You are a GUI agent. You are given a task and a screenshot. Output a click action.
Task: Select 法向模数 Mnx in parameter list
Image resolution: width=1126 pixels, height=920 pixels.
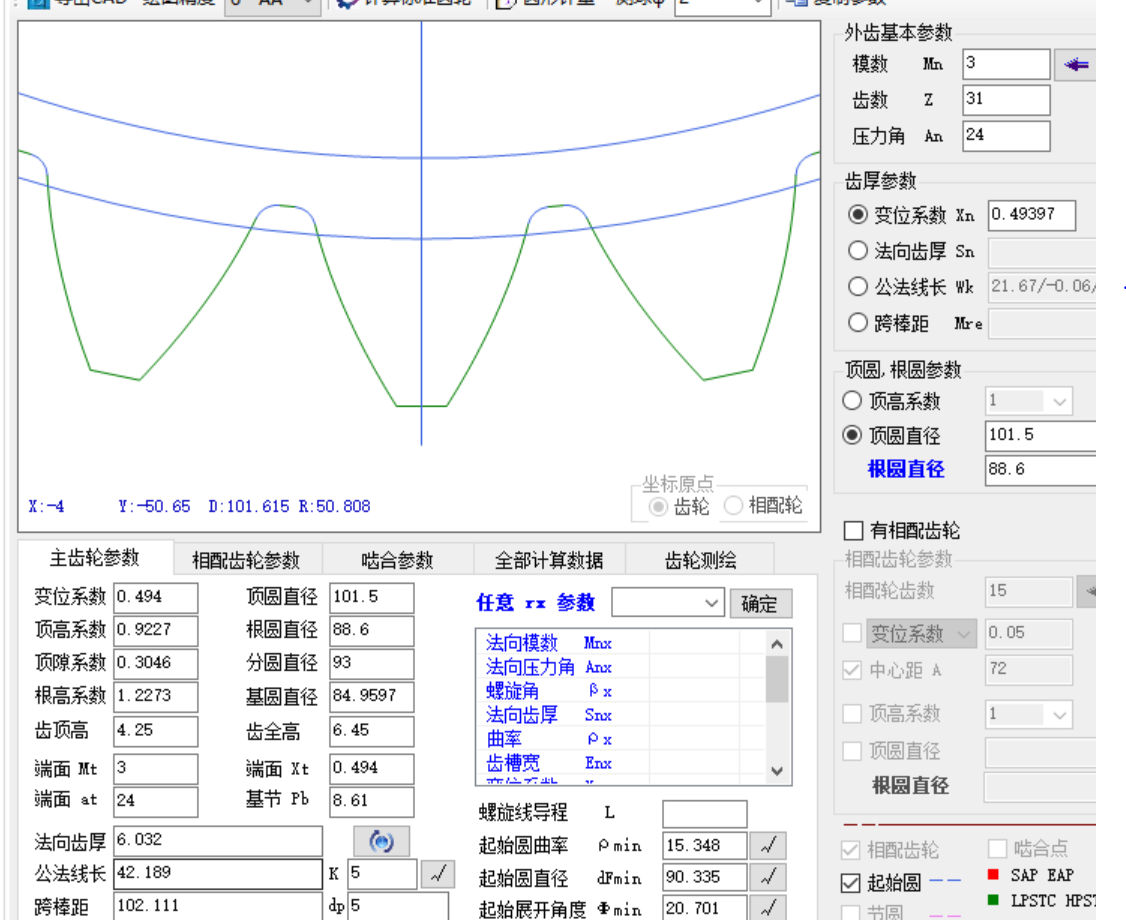[x=549, y=643]
